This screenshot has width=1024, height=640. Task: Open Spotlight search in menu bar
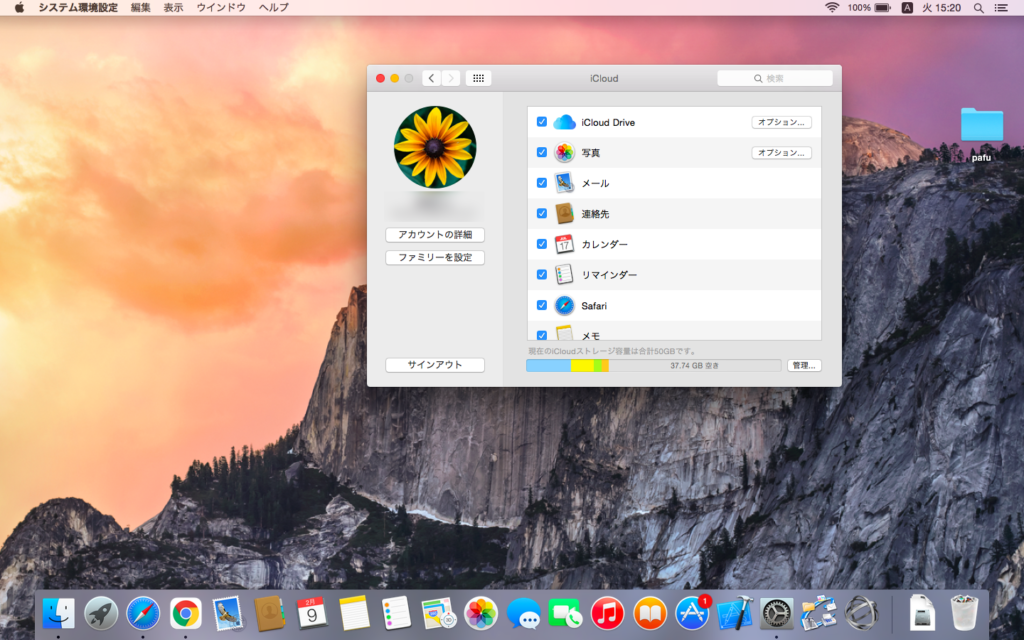(x=978, y=8)
